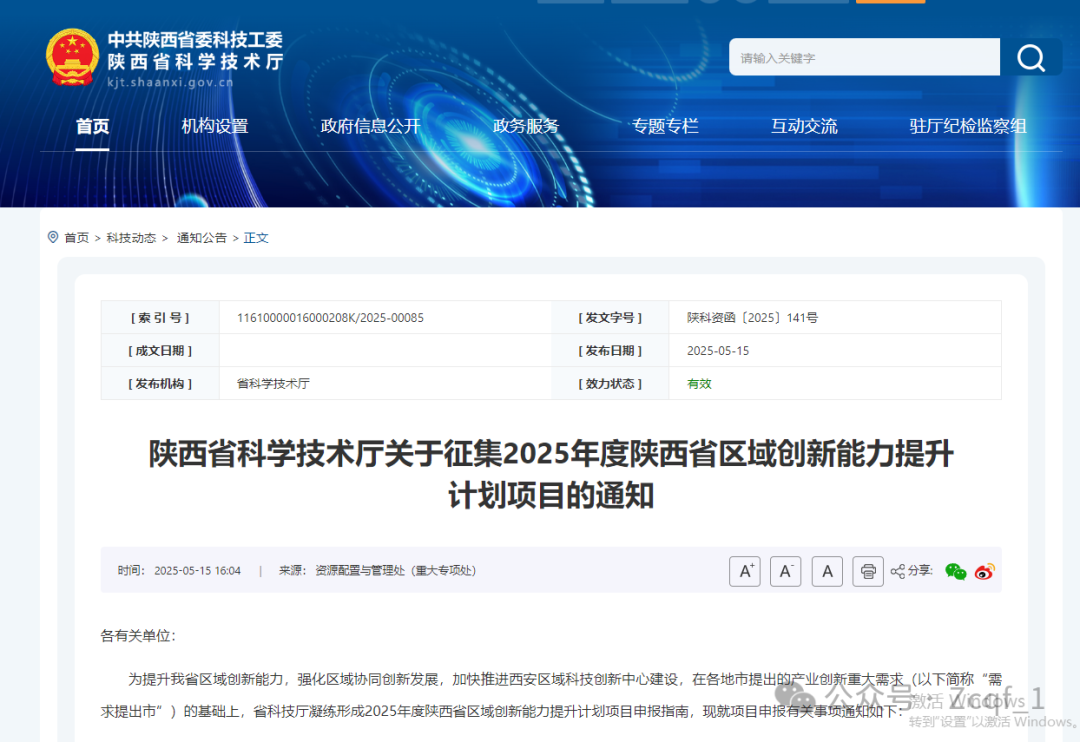Screen dimensions: 1080x742
Task: Click the national emblem site logo
Action: coord(72,57)
